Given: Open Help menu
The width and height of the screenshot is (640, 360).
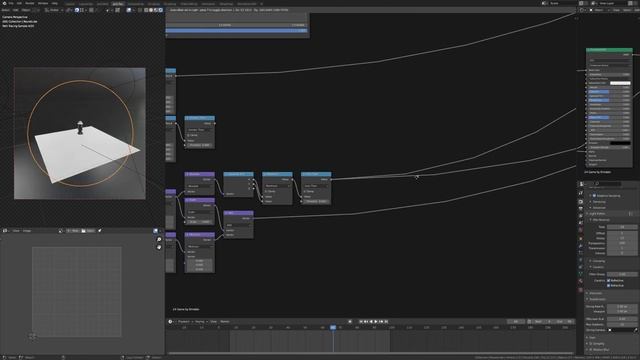Looking at the screenshot, I should [x=54, y=3].
